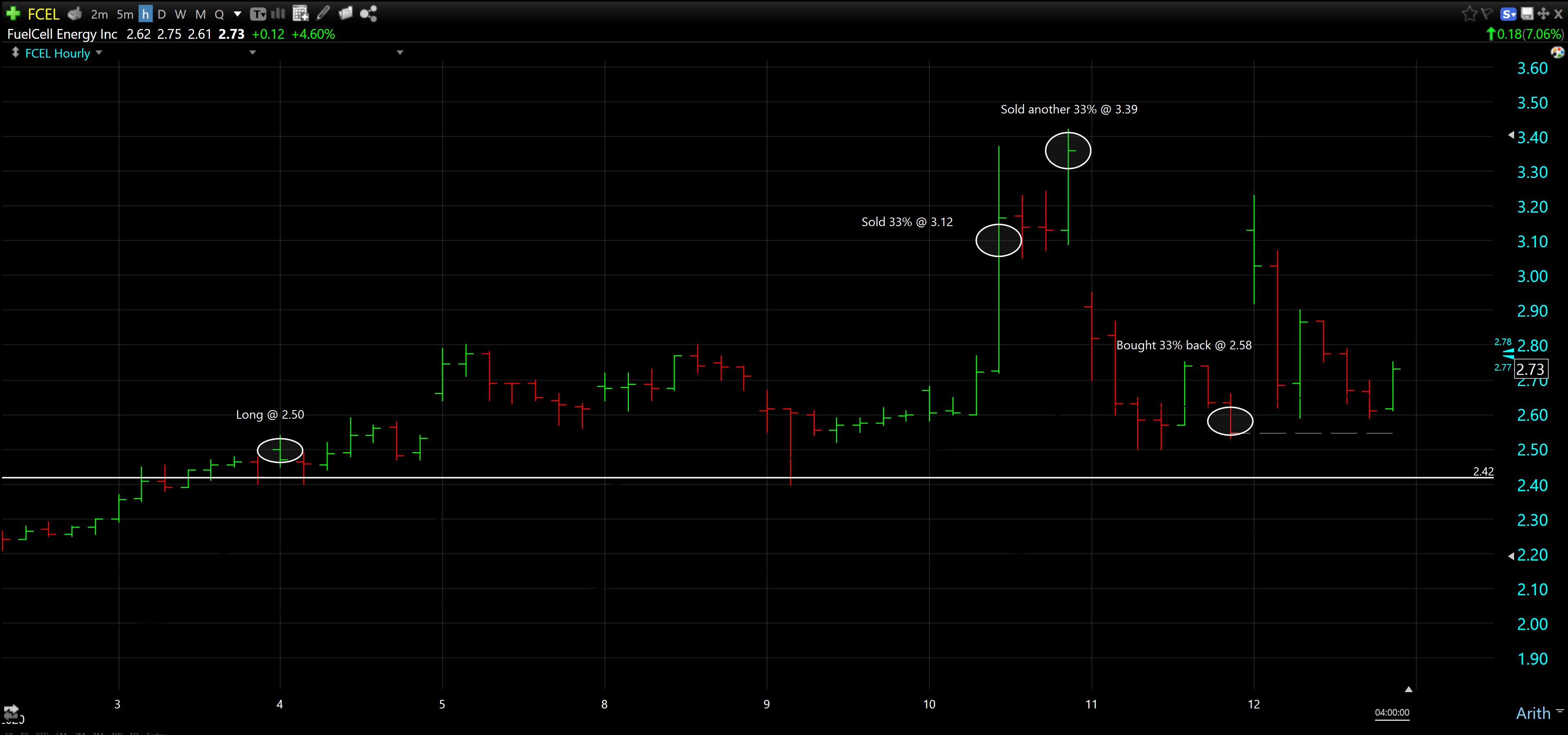Click the 3.00 price axis label
Viewport: 1568px width, 735px height.
point(1532,276)
